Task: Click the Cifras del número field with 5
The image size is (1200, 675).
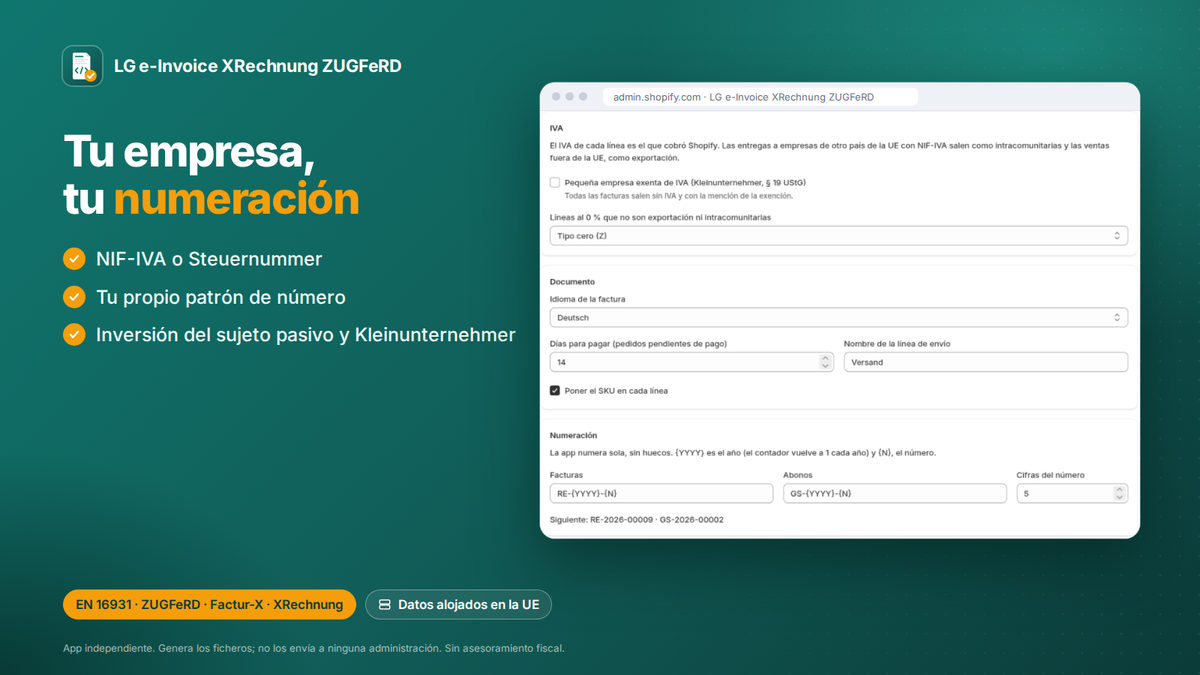Action: (x=1072, y=494)
